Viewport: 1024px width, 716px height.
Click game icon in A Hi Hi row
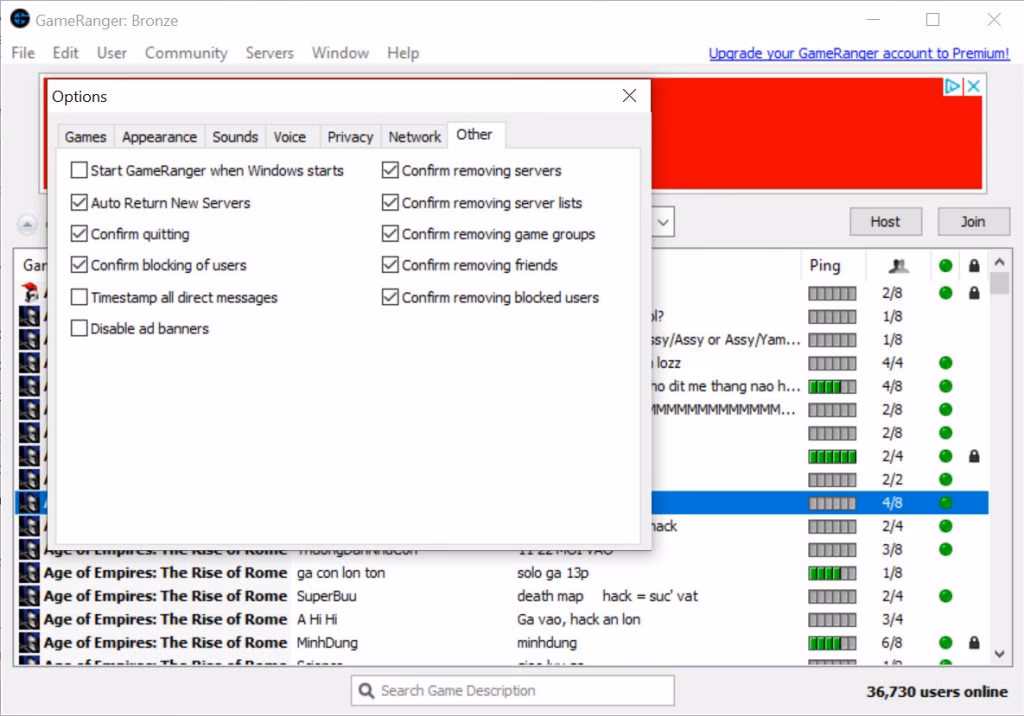coord(29,619)
